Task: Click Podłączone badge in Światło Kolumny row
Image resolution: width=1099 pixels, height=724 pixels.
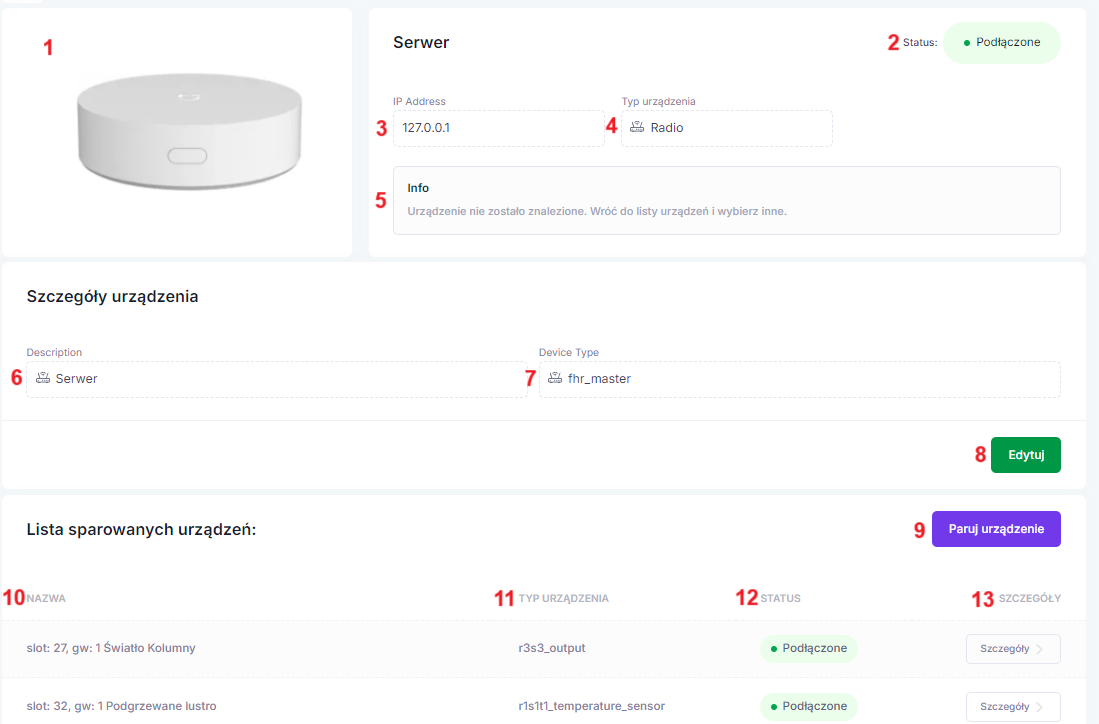Action: click(809, 648)
